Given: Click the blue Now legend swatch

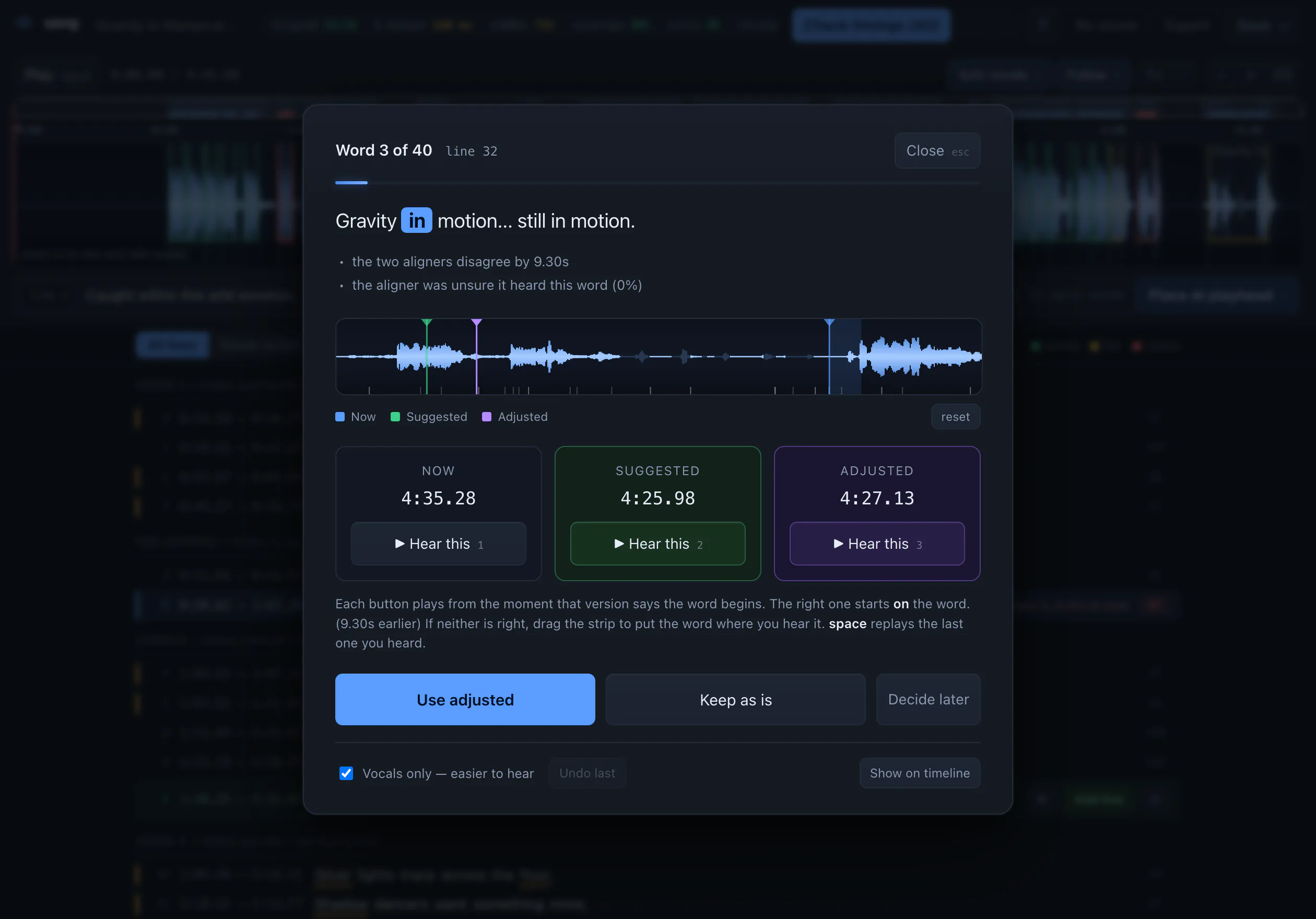Looking at the screenshot, I should point(340,417).
